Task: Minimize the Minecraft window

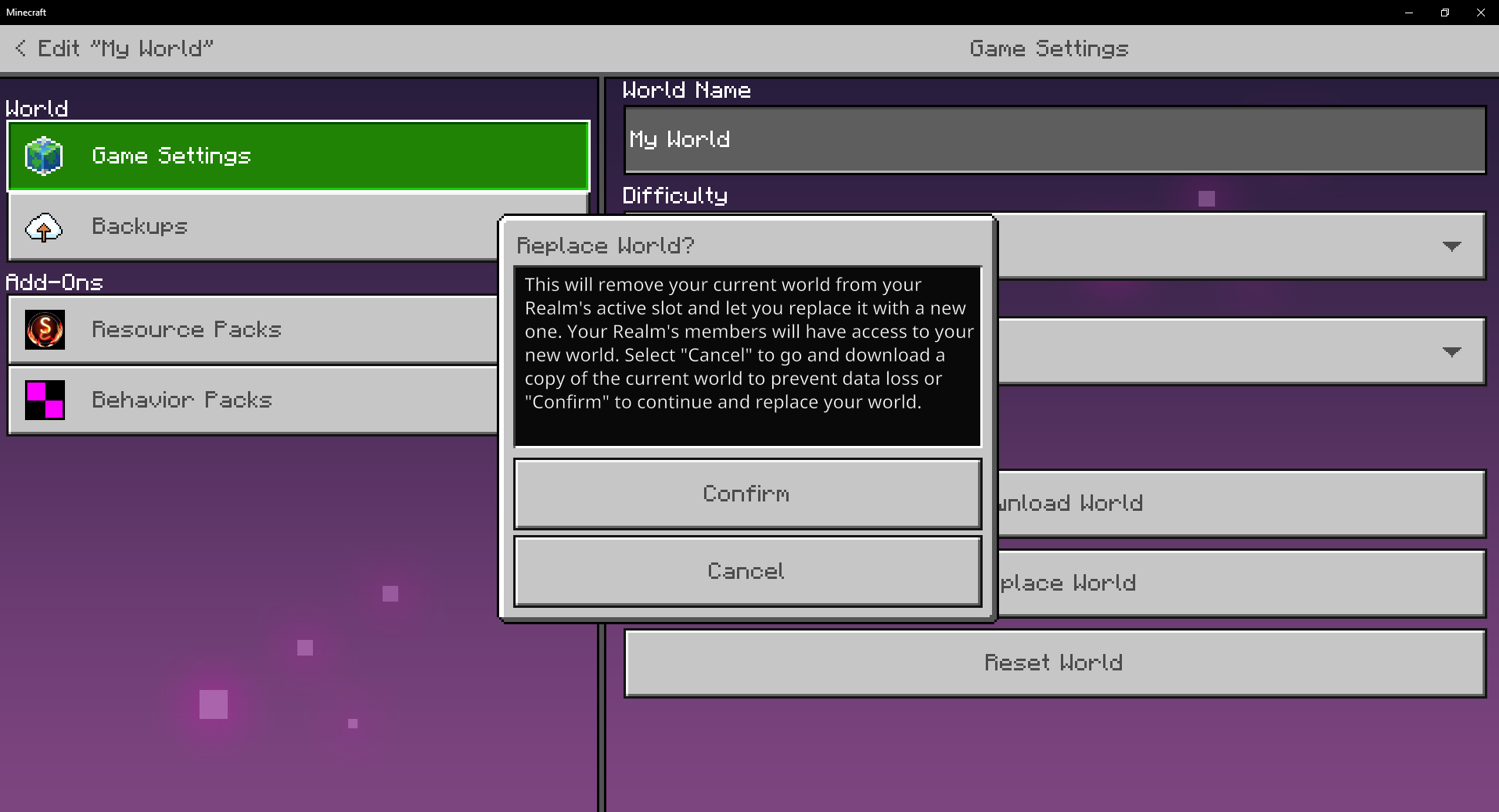Action: click(x=1409, y=13)
